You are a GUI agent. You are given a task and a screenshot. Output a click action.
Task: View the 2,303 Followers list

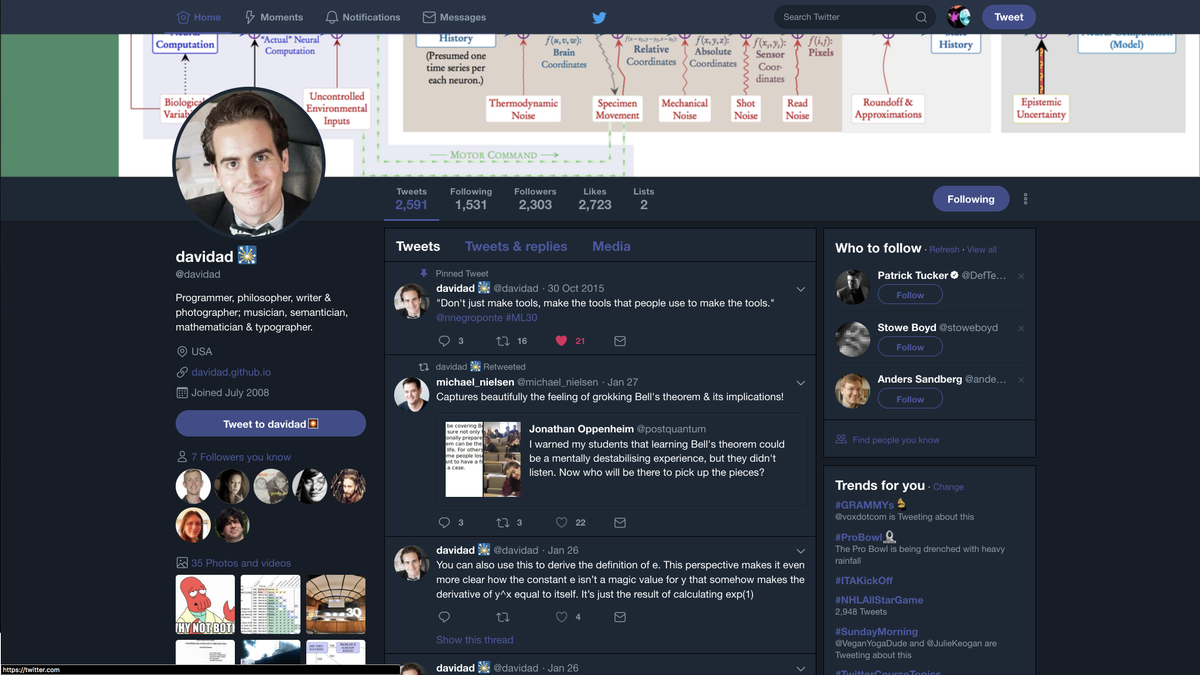point(535,199)
